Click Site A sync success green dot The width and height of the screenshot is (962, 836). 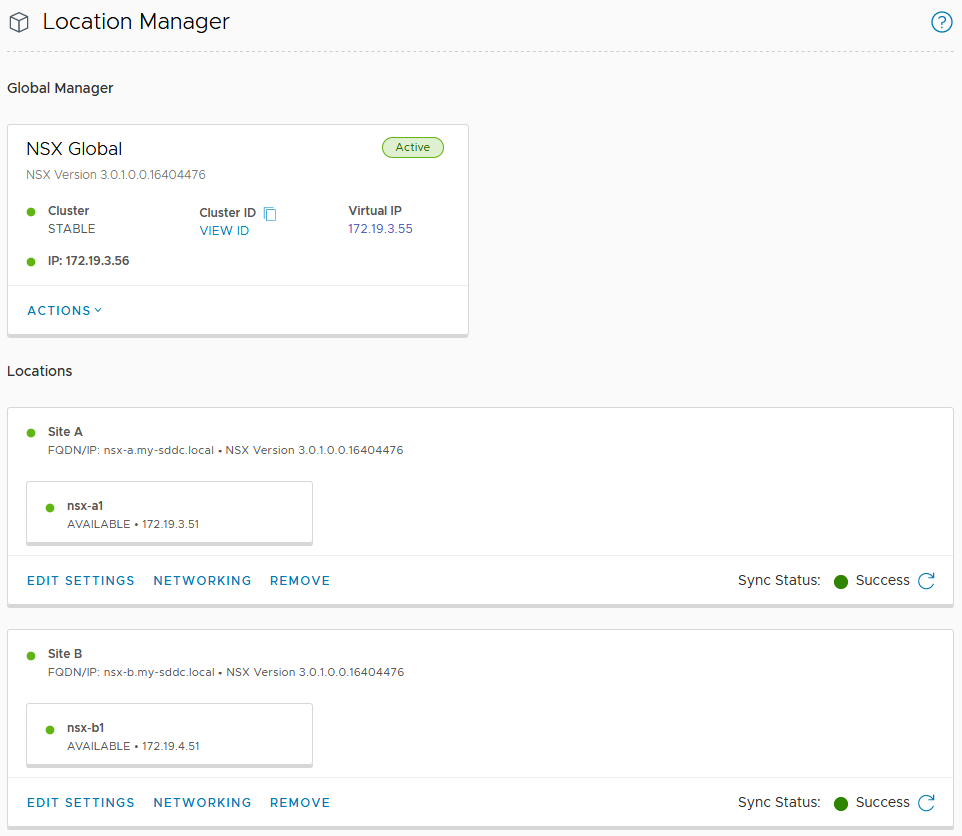pyautogui.click(x=841, y=581)
